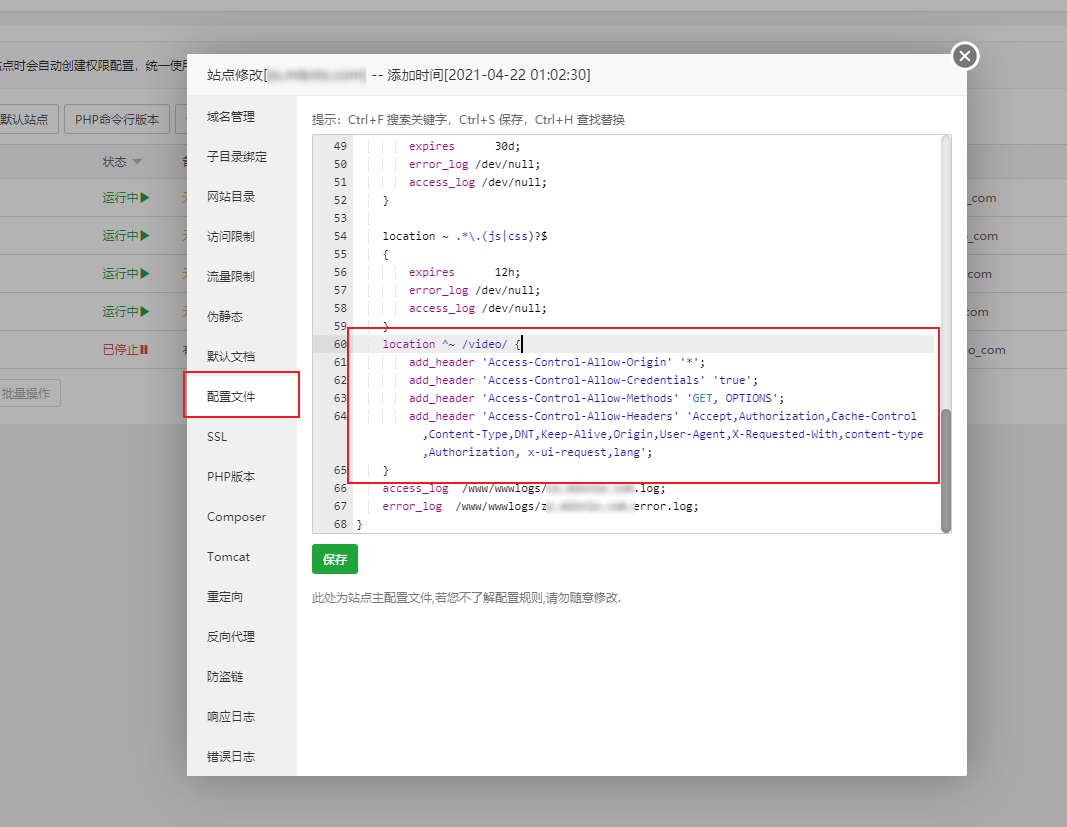Click the editor vertical scrollbar thumb
Image resolution: width=1067 pixels, height=827 pixels.
click(x=945, y=470)
